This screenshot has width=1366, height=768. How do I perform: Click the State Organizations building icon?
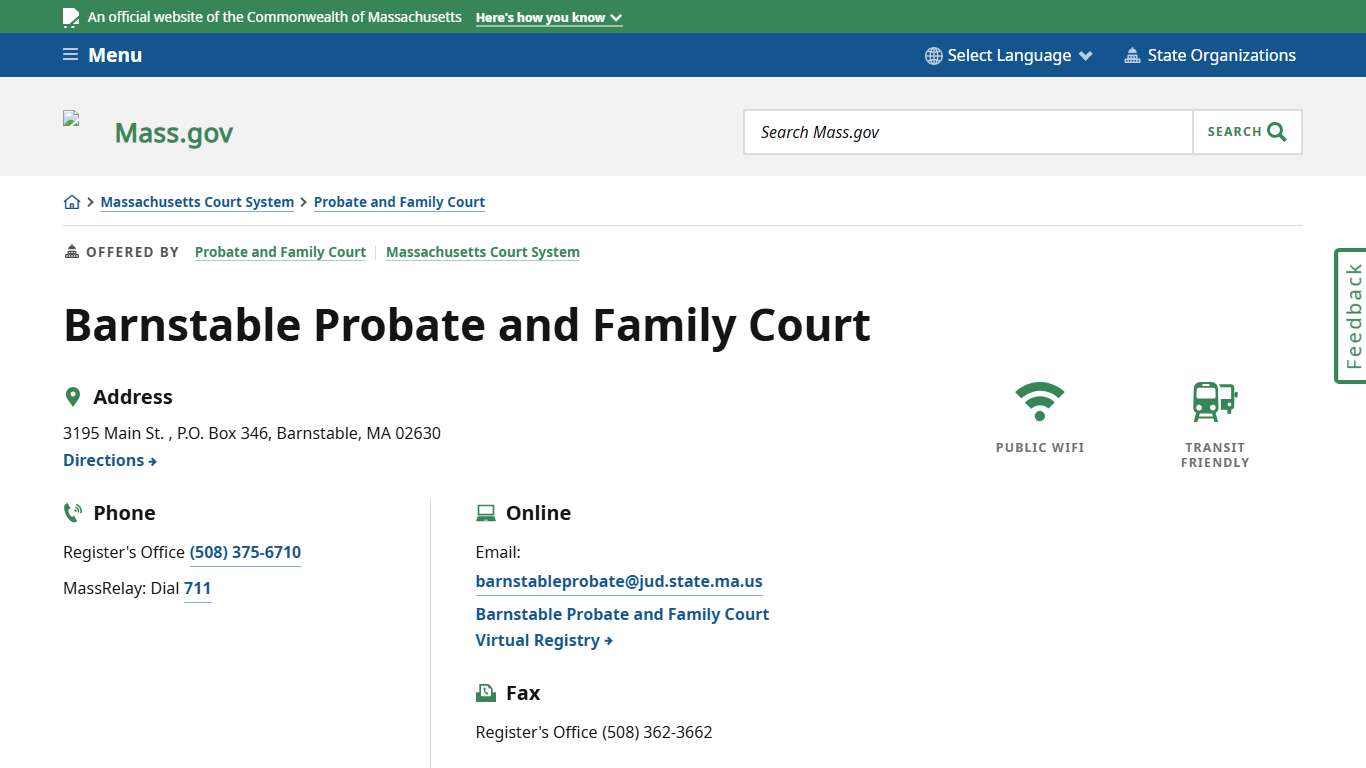click(x=1133, y=55)
